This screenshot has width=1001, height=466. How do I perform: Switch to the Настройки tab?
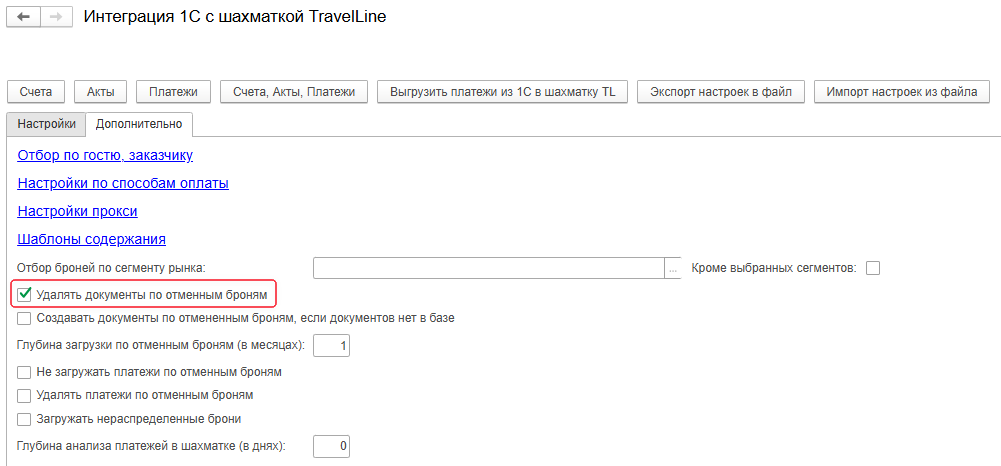[46, 124]
